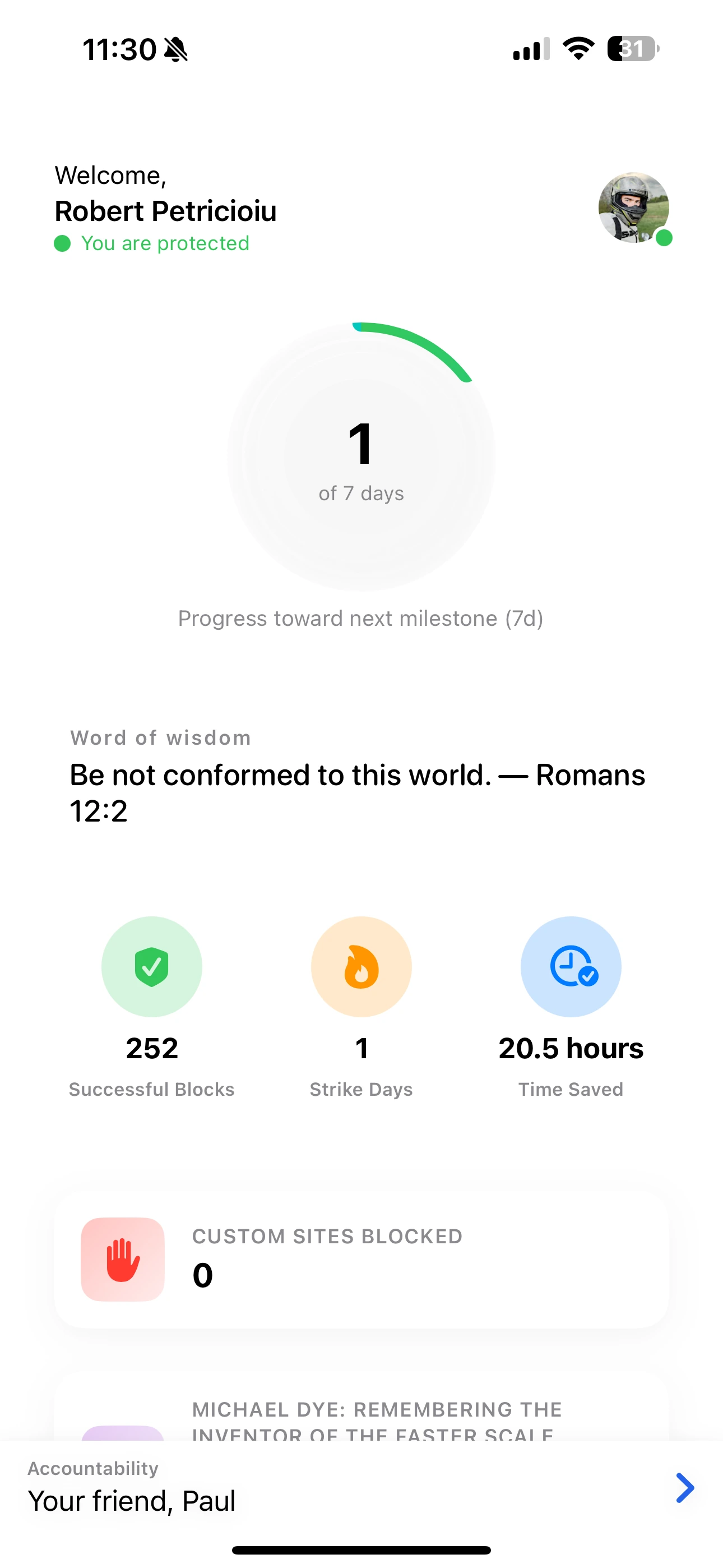The width and height of the screenshot is (723, 1568).
Task: Open the Custom Sites Blocked card
Action: 361,1259
